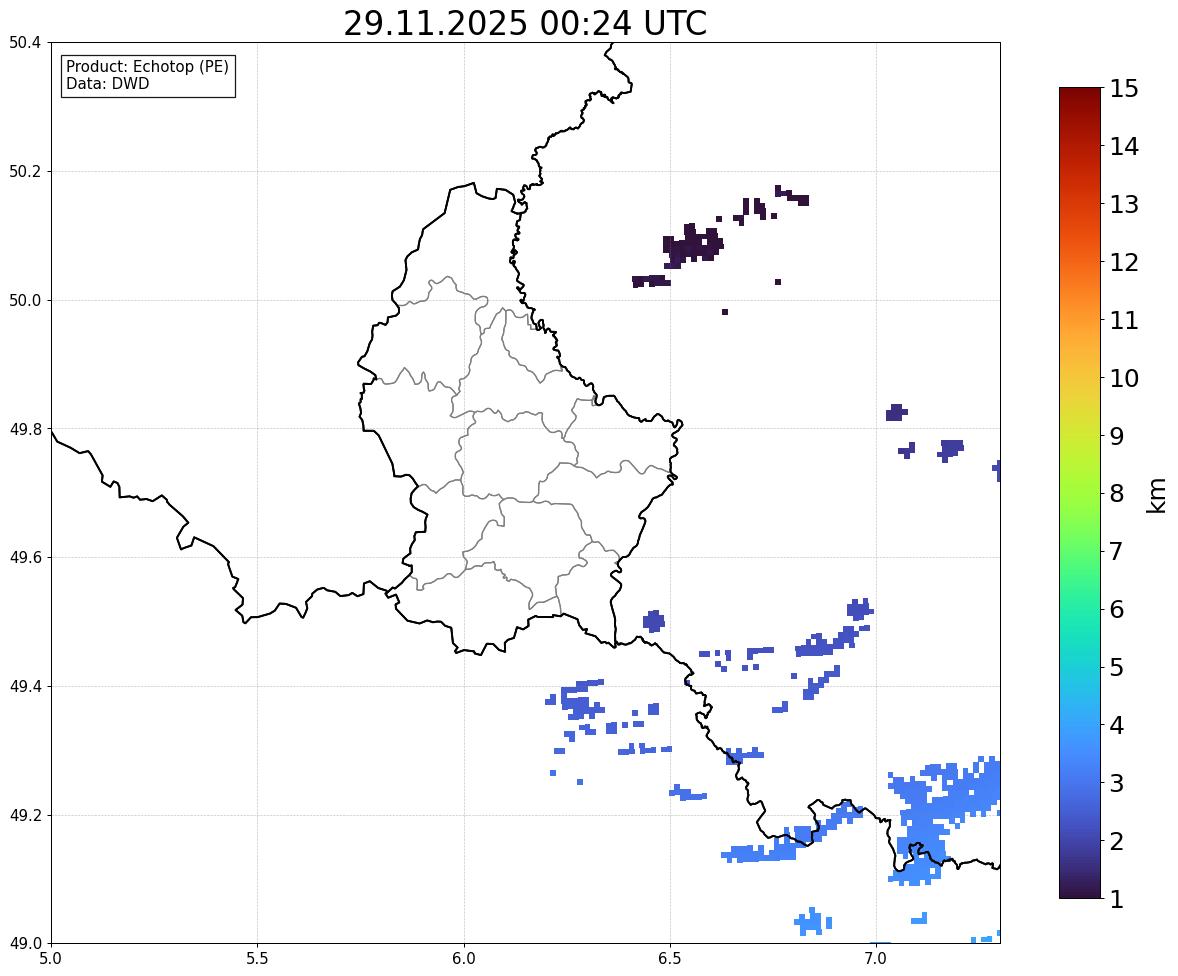Select the "Data: DWD" legend line
The image size is (1178, 976).
[107, 83]
